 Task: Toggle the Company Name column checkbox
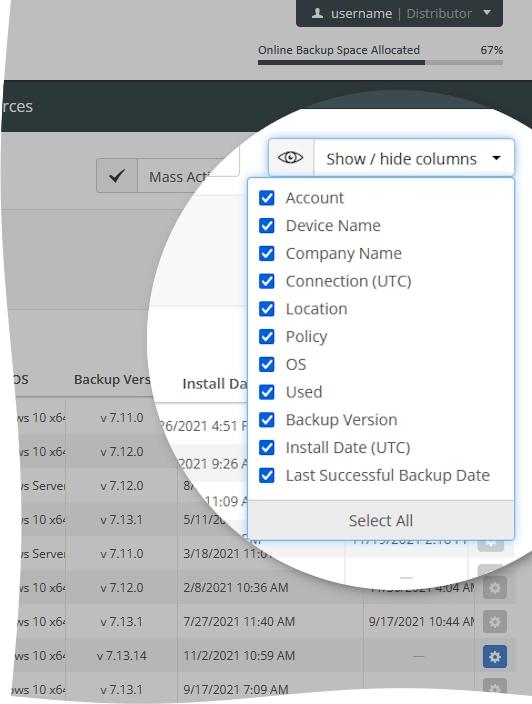[x=267, y=253]
